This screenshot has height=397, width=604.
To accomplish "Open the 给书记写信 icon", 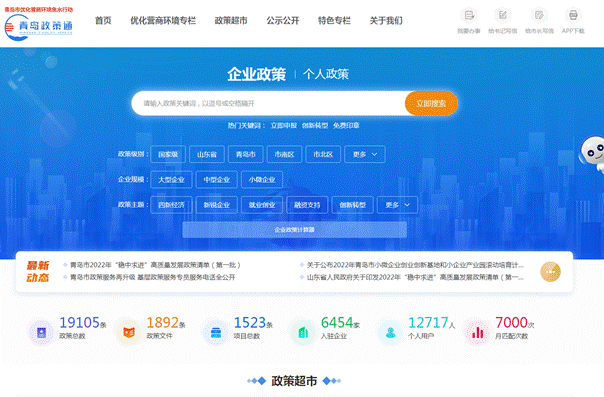I will tap(503, 16).
